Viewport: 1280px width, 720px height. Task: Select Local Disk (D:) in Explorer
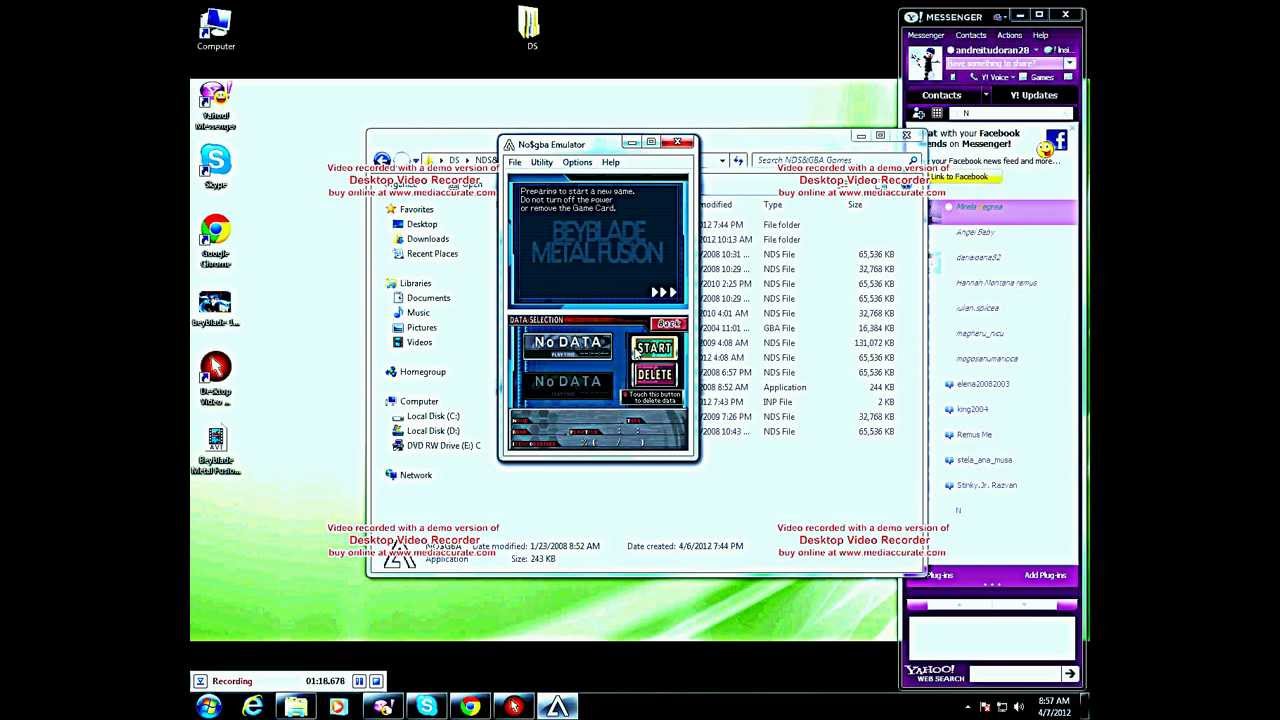click(433, 431)
